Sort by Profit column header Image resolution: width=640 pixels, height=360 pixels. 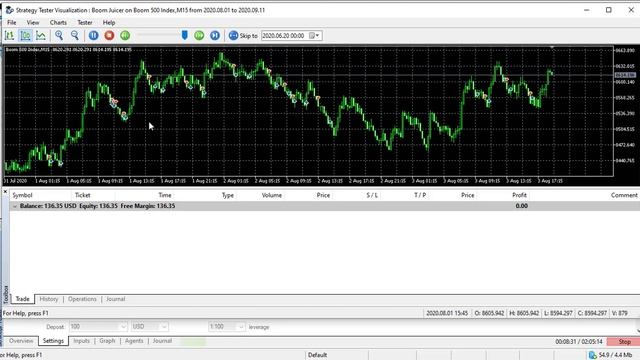pos(519,195)
